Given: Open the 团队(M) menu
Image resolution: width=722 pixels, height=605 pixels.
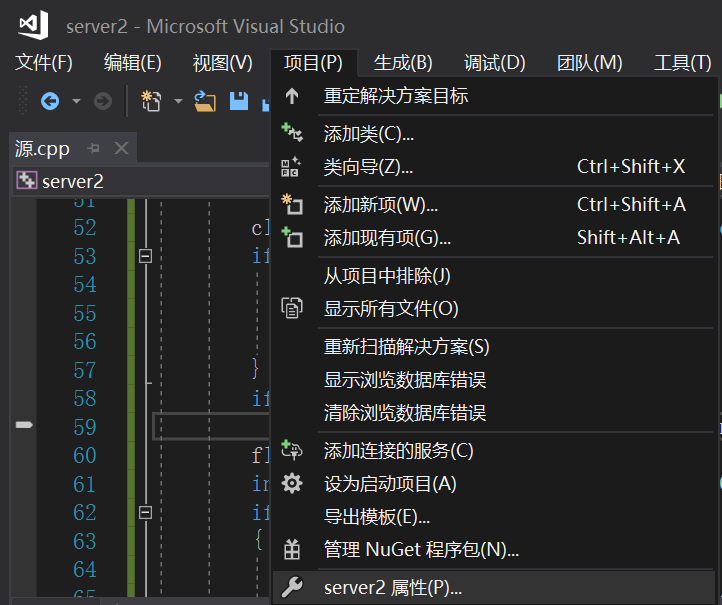Looking at the screenshot, I should pyautogui.click(x=589, y=63).
